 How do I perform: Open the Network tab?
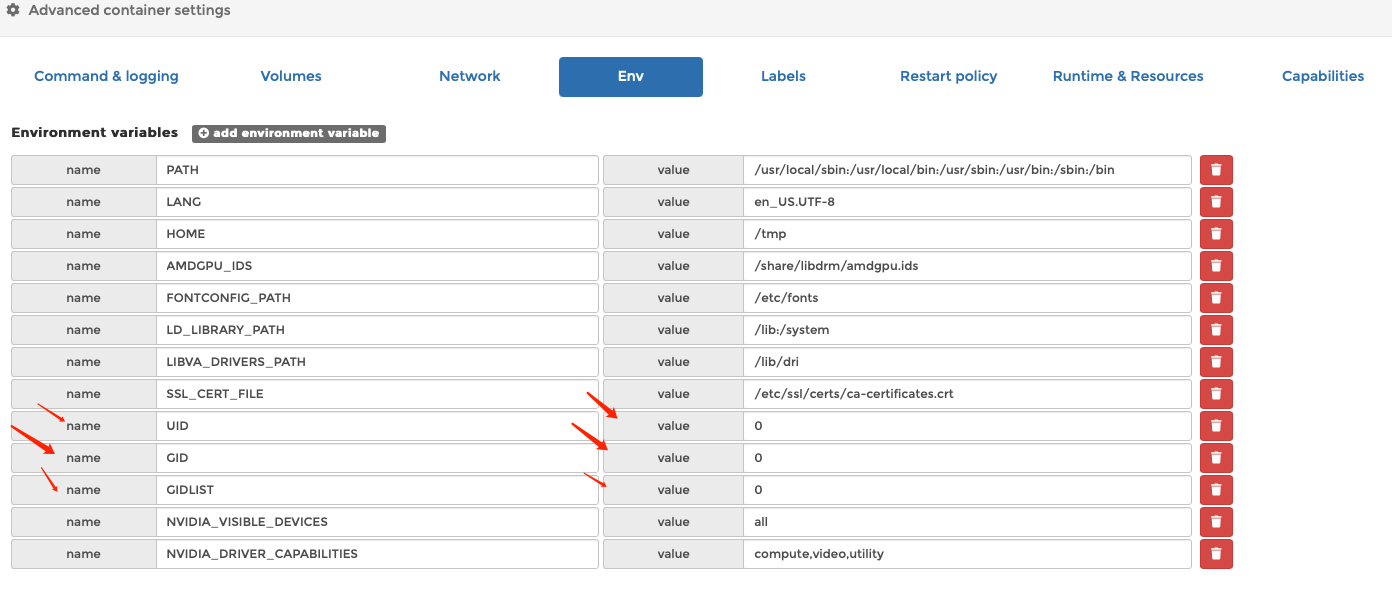[470, 76]
